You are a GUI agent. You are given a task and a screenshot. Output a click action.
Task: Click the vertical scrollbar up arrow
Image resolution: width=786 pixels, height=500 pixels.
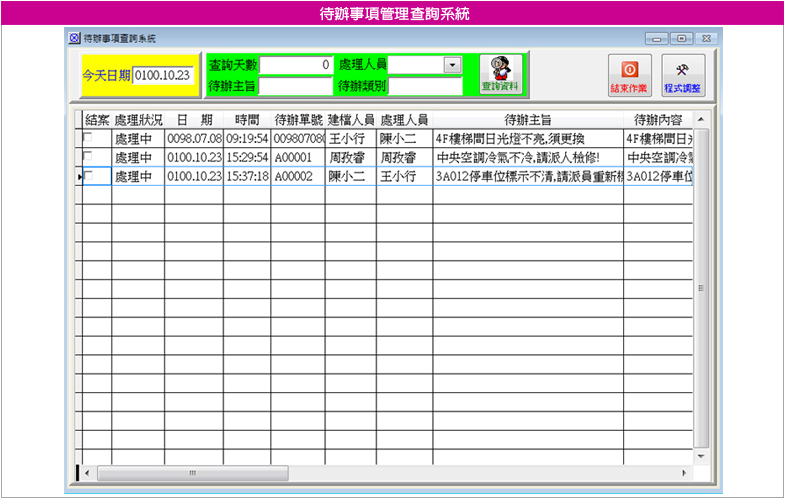(x=700, y=119)
